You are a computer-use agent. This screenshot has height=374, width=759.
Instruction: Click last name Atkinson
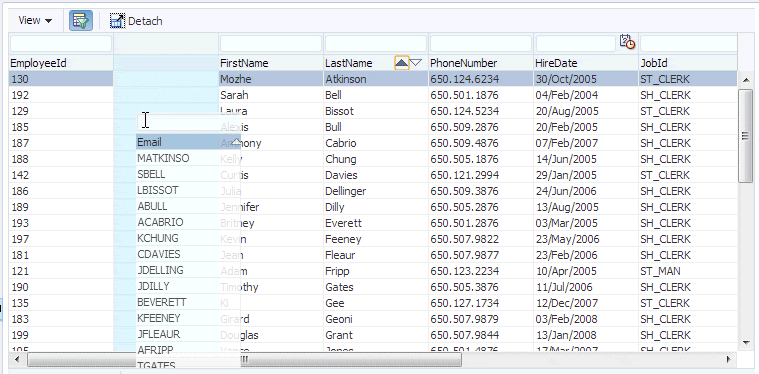click(x=346, y=79)
